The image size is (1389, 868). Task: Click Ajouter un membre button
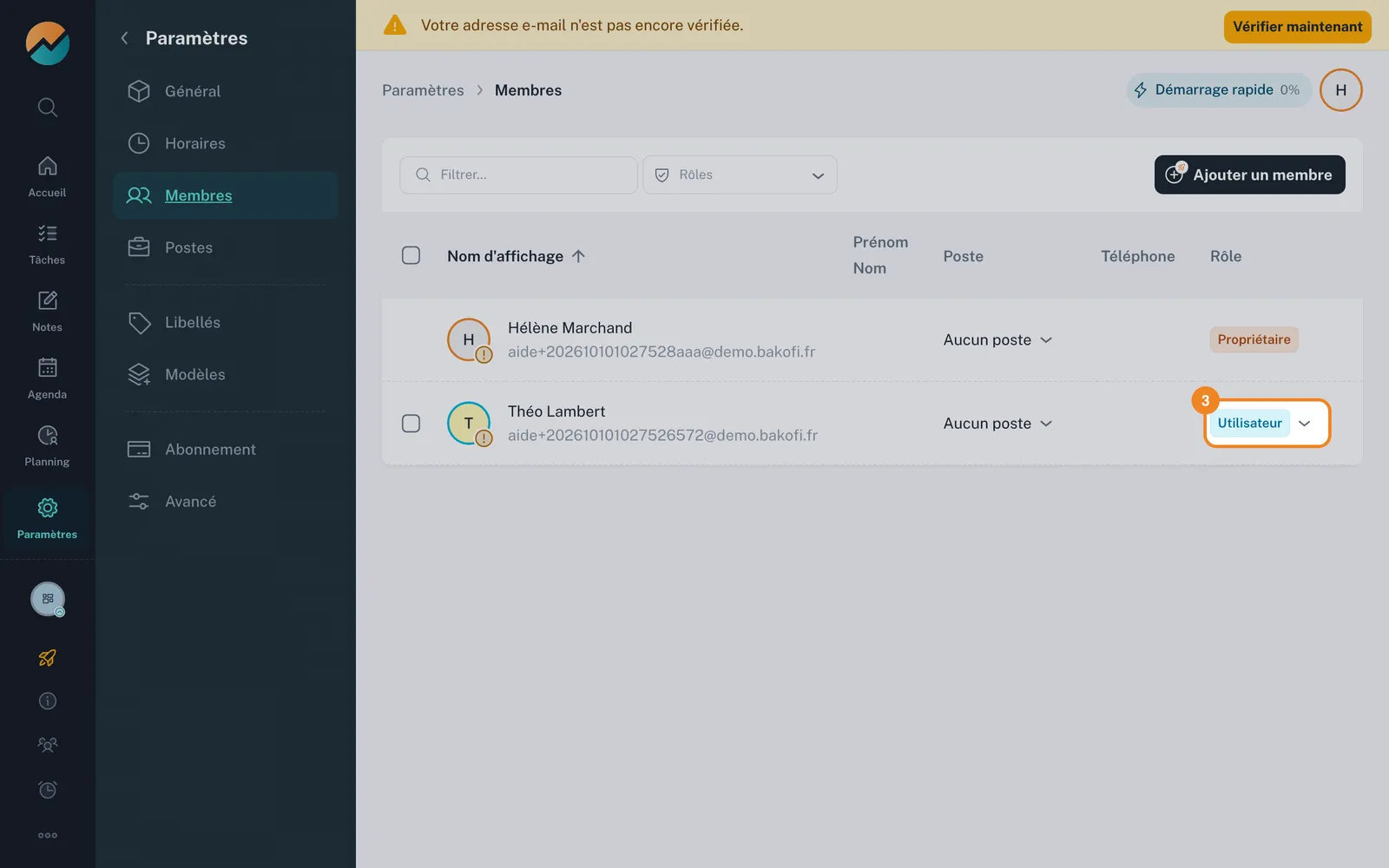coord(1250,174)
